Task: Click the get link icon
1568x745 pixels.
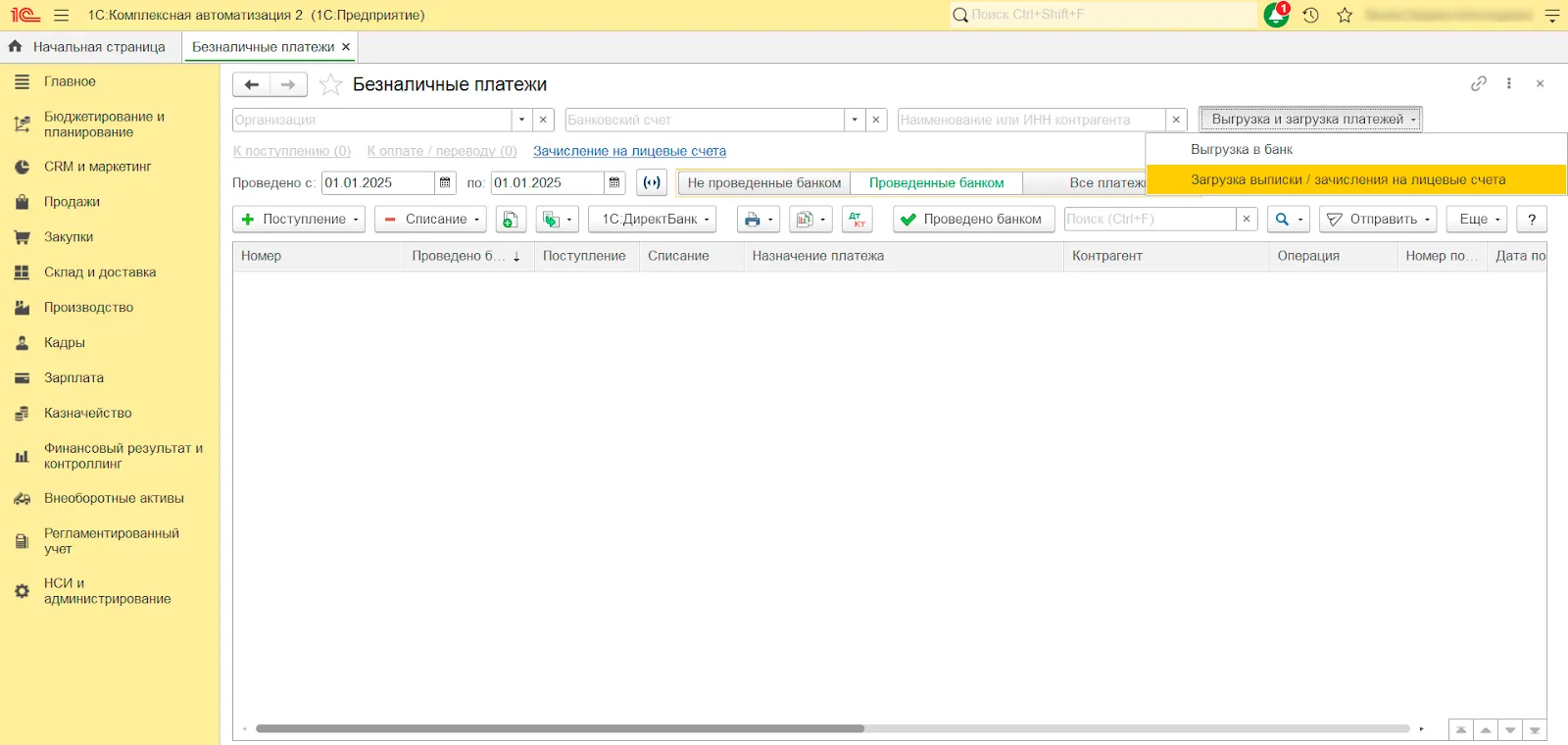Action: (x=1479, y=84)
